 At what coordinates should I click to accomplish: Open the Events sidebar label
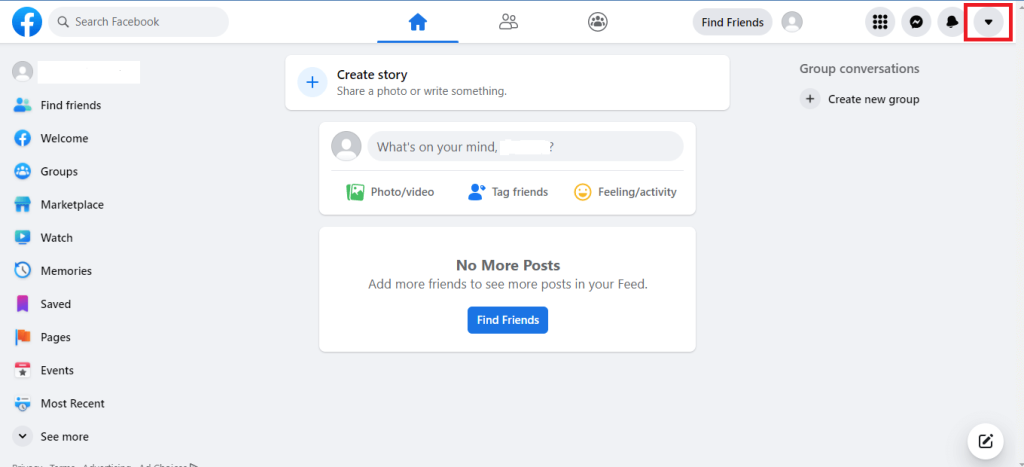click(57, 370)
